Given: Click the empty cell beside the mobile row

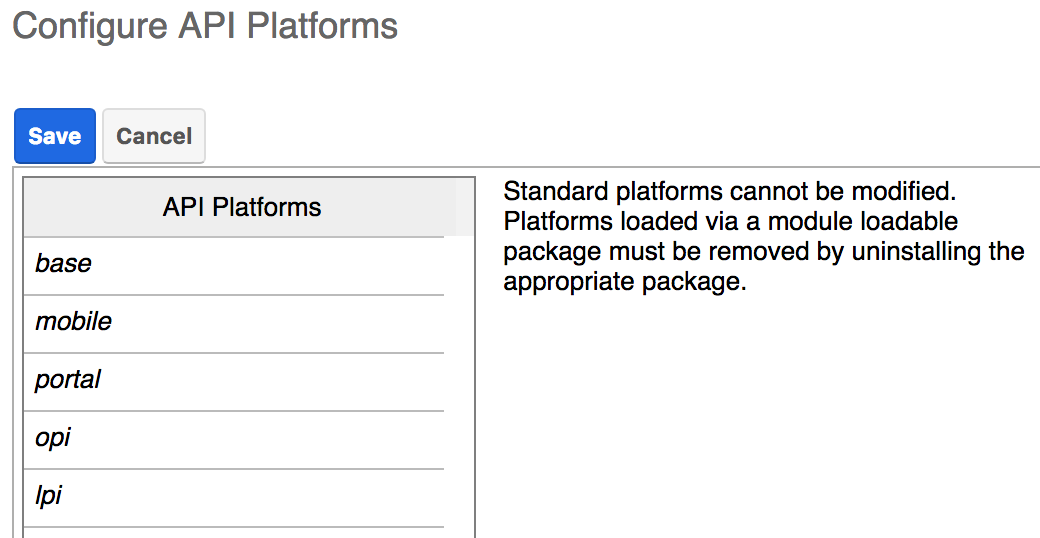Looking at the screenshot, I should [x=459, y=323].
